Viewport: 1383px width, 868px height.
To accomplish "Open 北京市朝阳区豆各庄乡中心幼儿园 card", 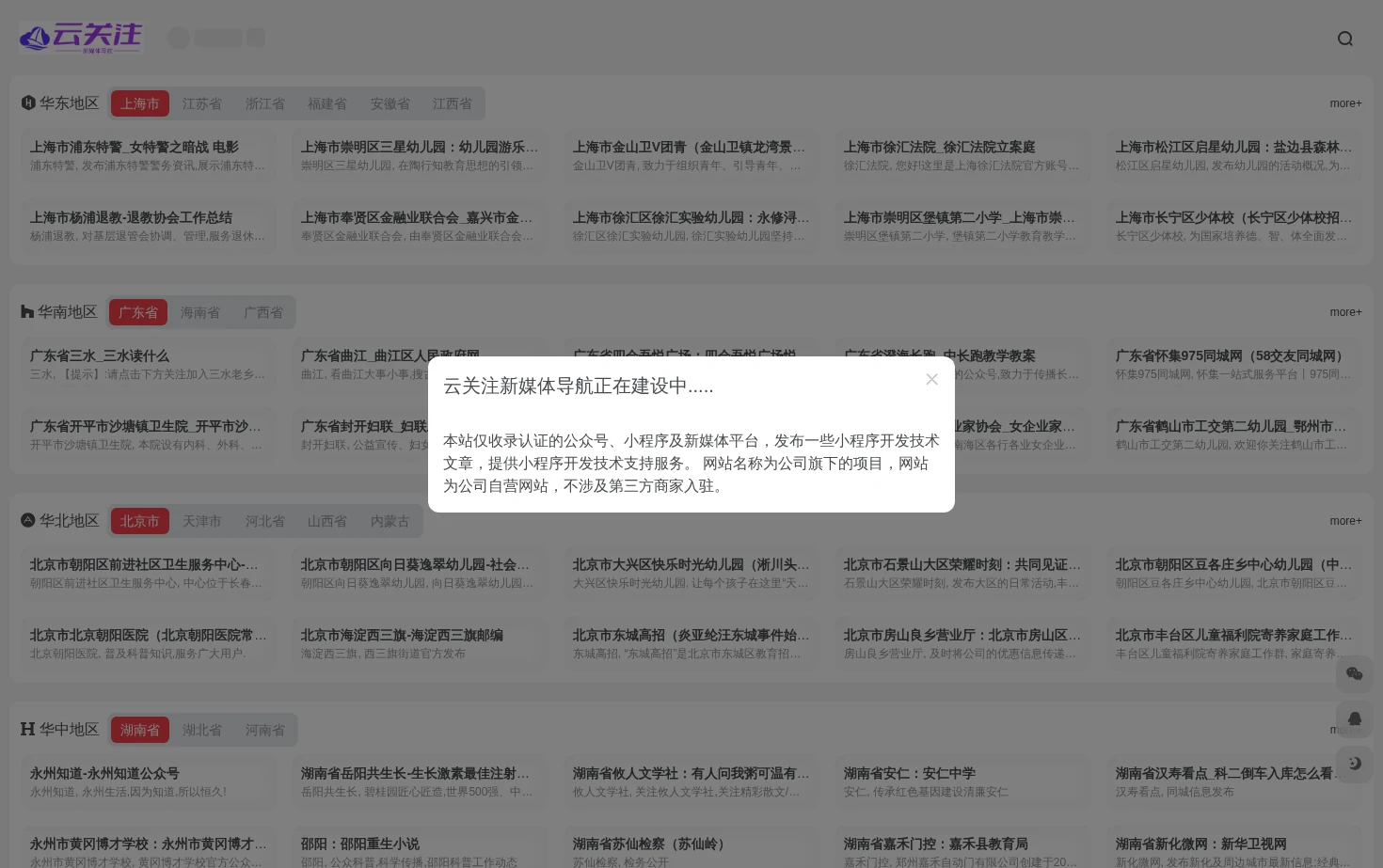I will [1234, 574].
